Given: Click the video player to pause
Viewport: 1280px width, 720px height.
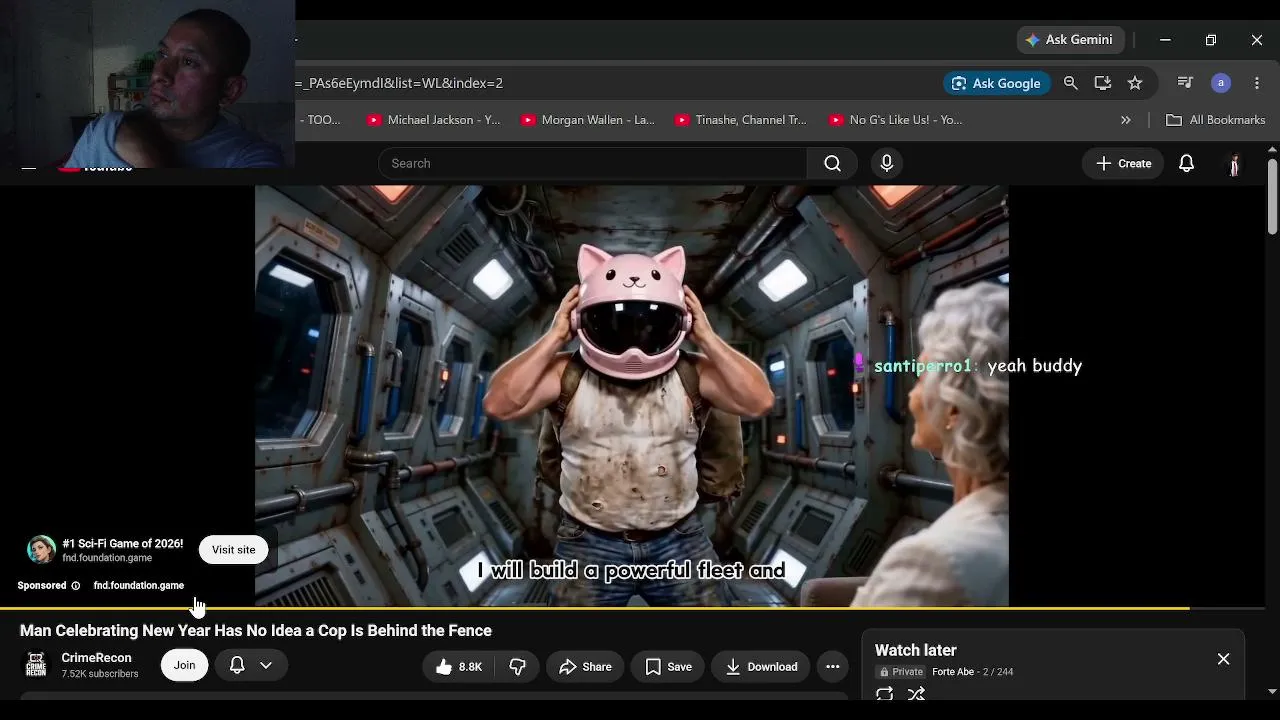Looking at the screenshot, I should point(632,396).
